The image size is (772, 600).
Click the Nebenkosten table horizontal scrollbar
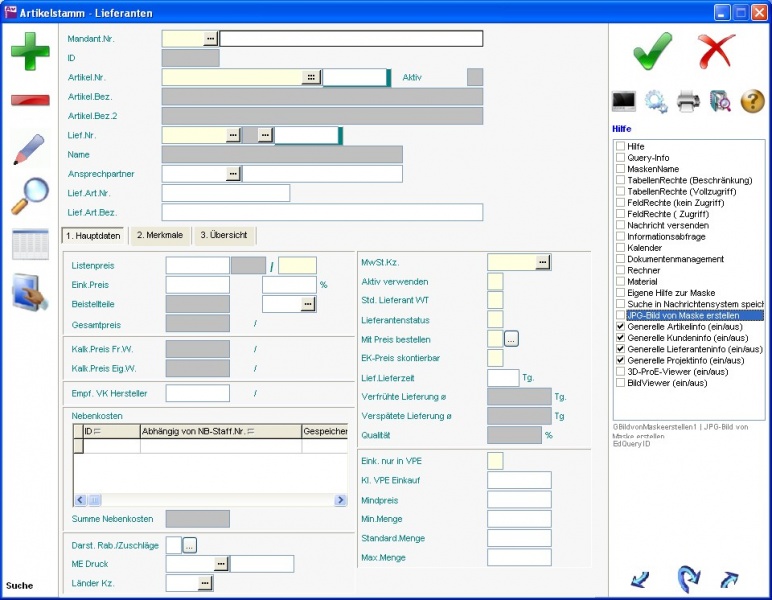[210, 499]
